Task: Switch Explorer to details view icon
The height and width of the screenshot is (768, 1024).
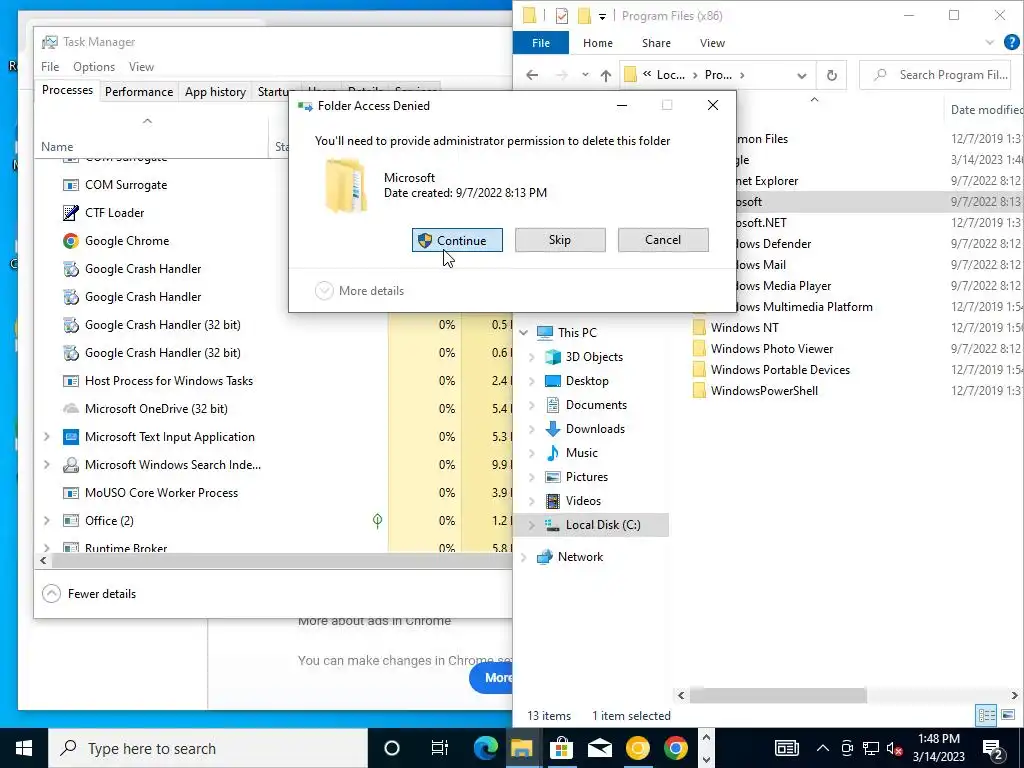Action: tap(986, 715)
